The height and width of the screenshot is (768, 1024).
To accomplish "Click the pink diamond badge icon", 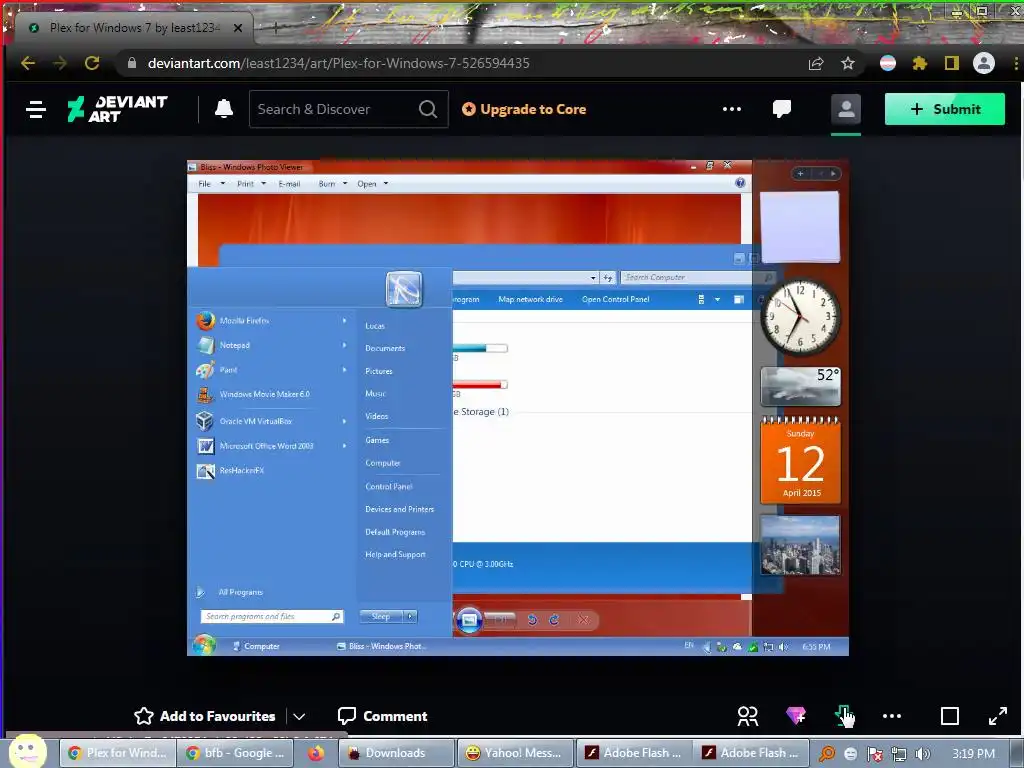I will coord(795,716).
